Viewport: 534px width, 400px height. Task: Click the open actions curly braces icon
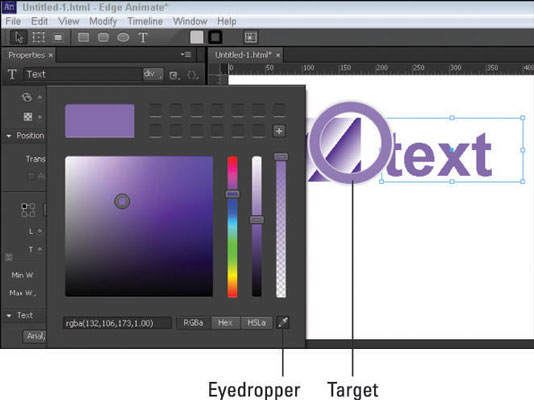[193, 75]
